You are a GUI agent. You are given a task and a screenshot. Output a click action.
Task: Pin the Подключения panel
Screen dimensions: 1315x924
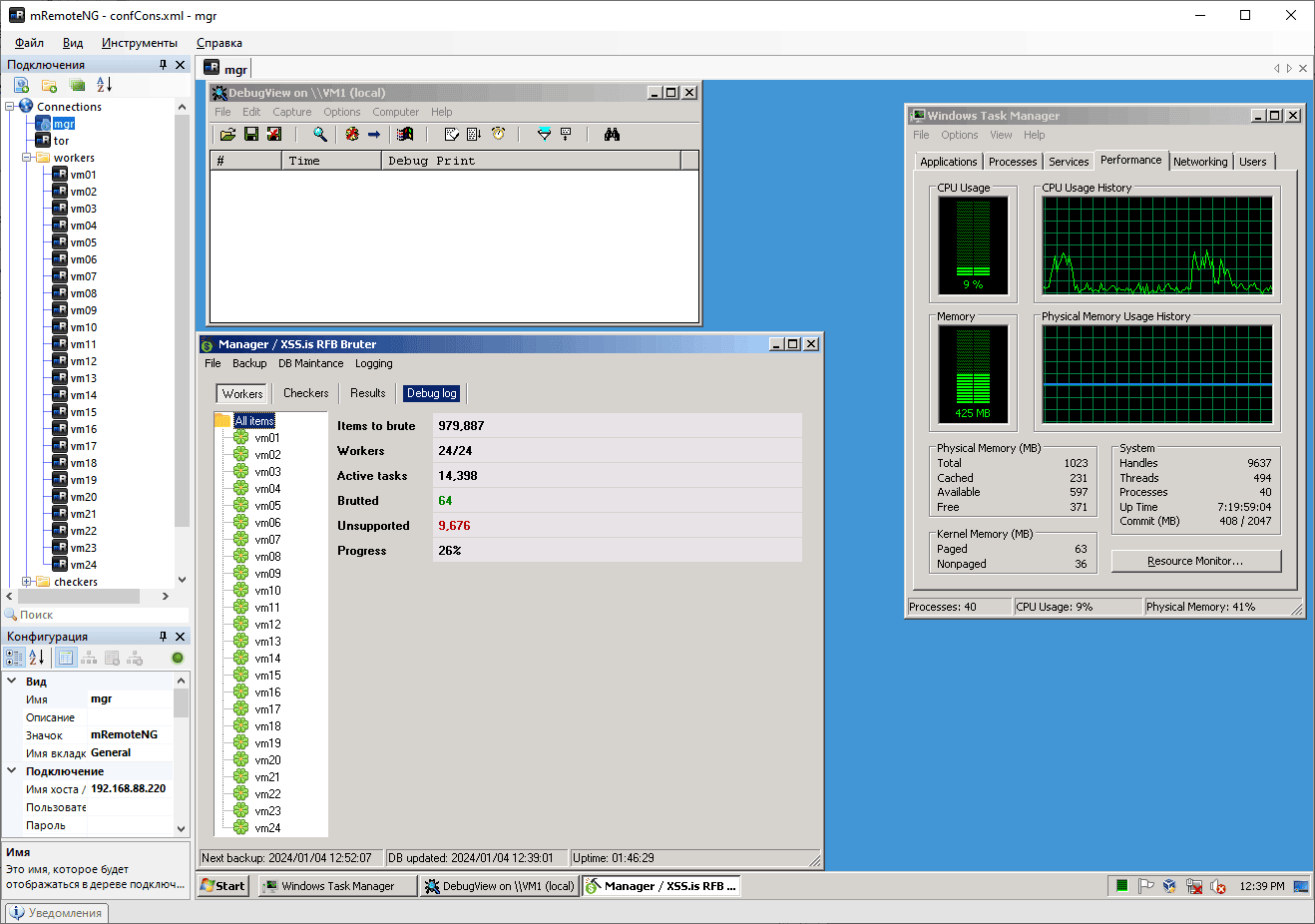pyautogui.click(x=164, y=65)
